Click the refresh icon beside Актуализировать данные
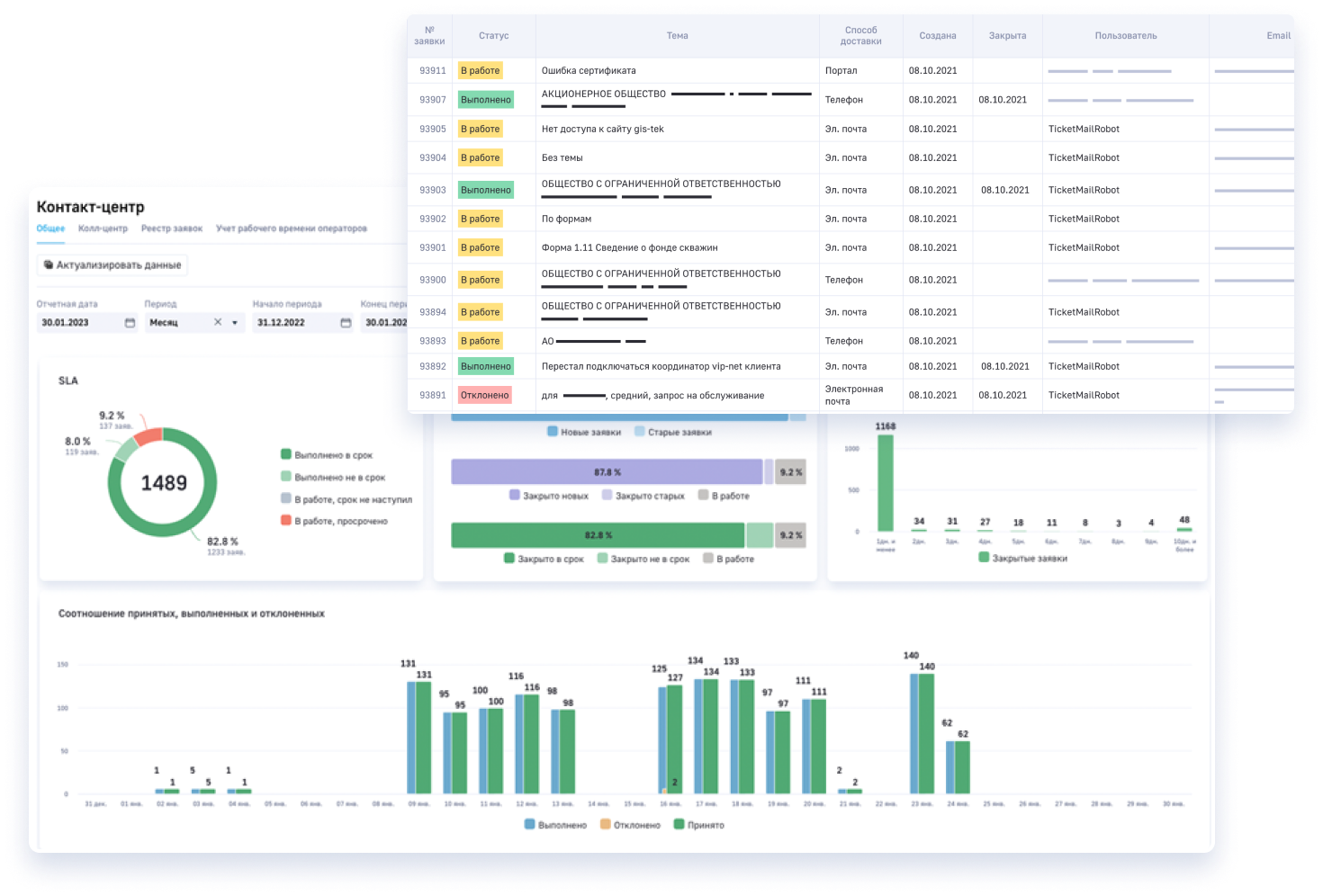The height and width of the screenshot is (896, 1323). tap(49, 264)
